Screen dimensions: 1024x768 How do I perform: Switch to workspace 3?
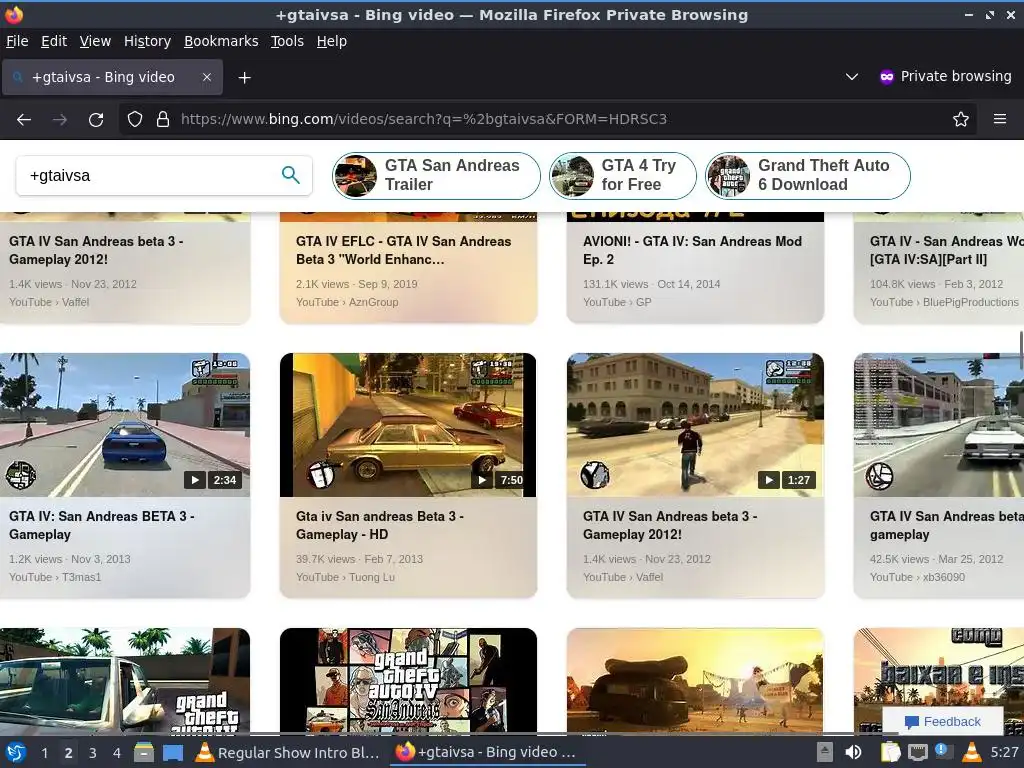tap(93, 753)
